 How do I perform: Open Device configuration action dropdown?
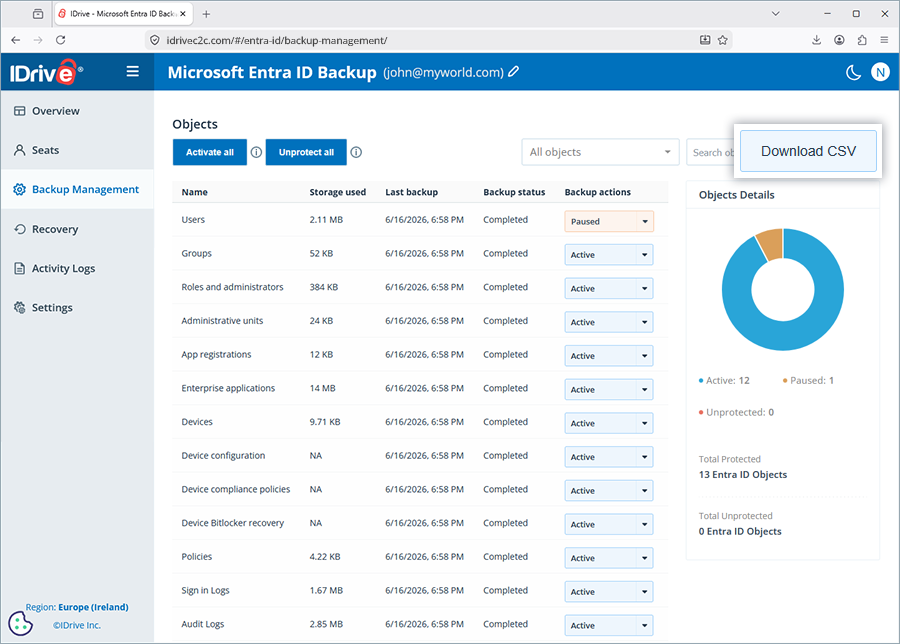point(609,457)
